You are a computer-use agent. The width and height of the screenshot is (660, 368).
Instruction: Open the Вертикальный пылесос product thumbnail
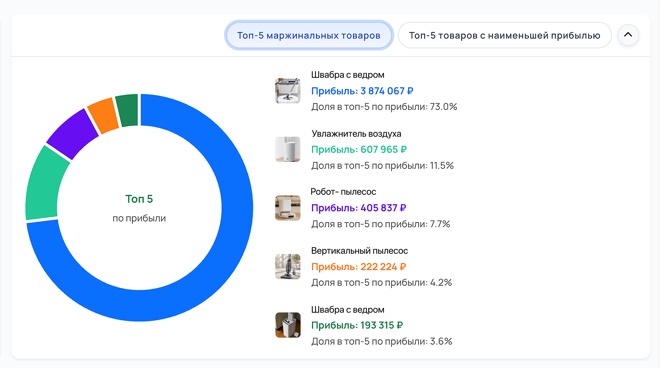pyautogui.click(x=288, y=267)
